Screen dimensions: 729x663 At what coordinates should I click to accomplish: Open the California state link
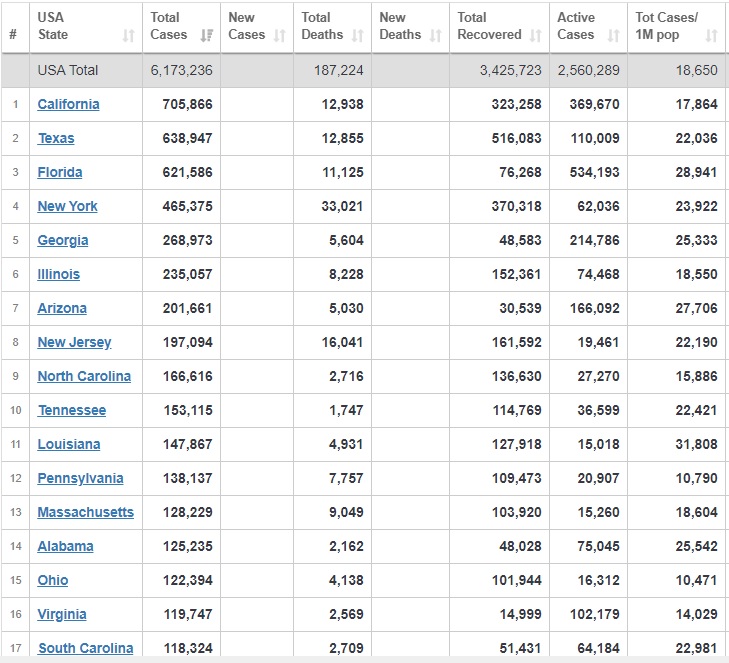click(68, 104)
